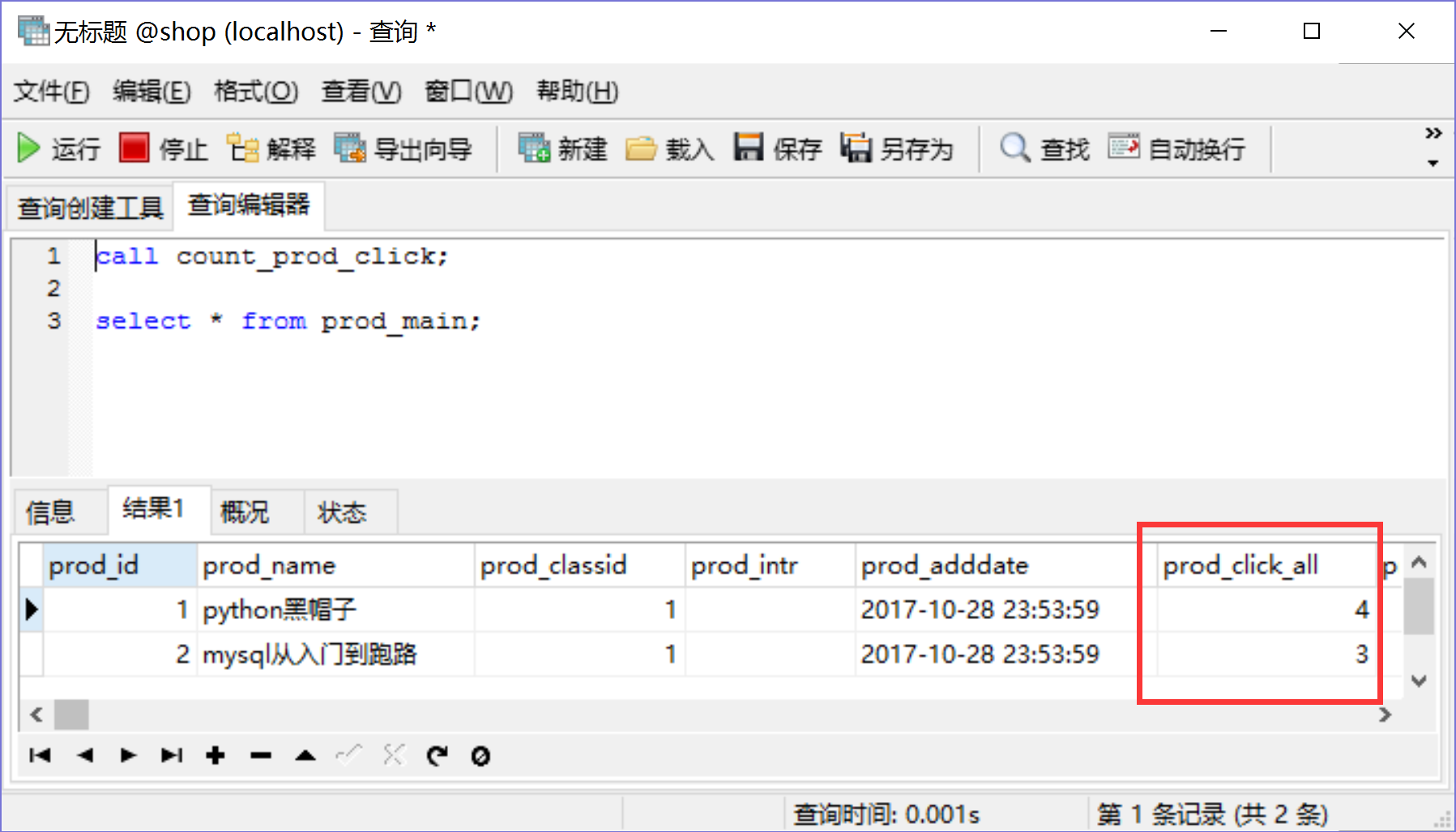
Task: Click the green Run (运行) icon
Action: tap(28, 148)
